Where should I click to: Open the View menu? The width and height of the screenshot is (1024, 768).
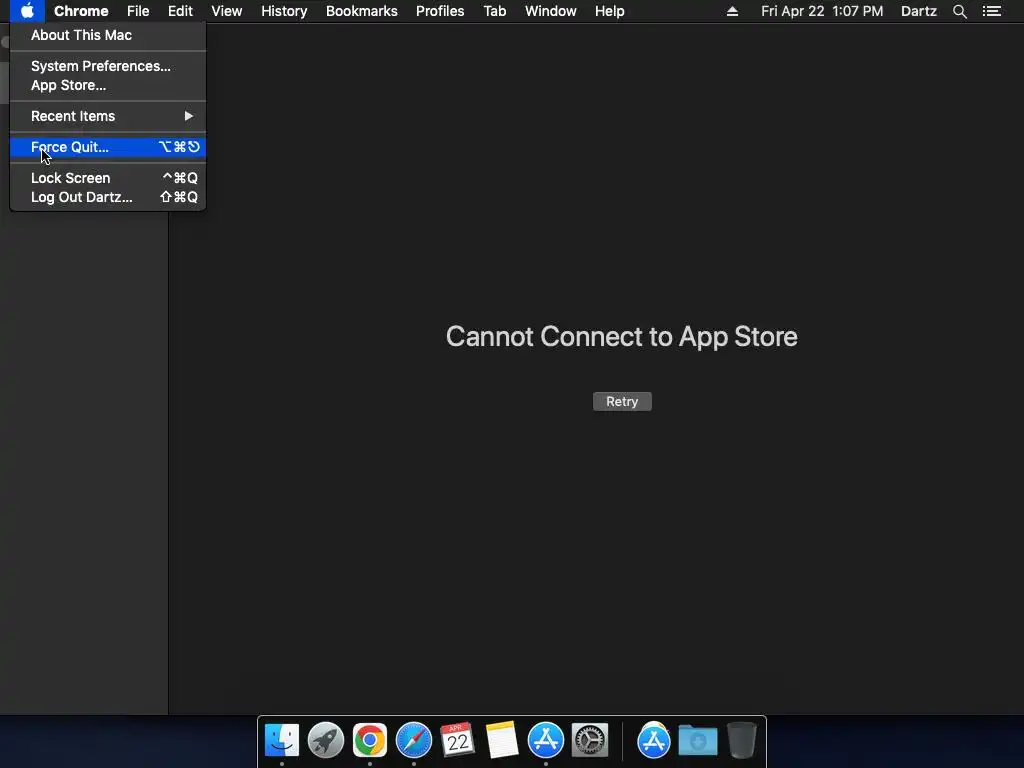pos(227,11)
